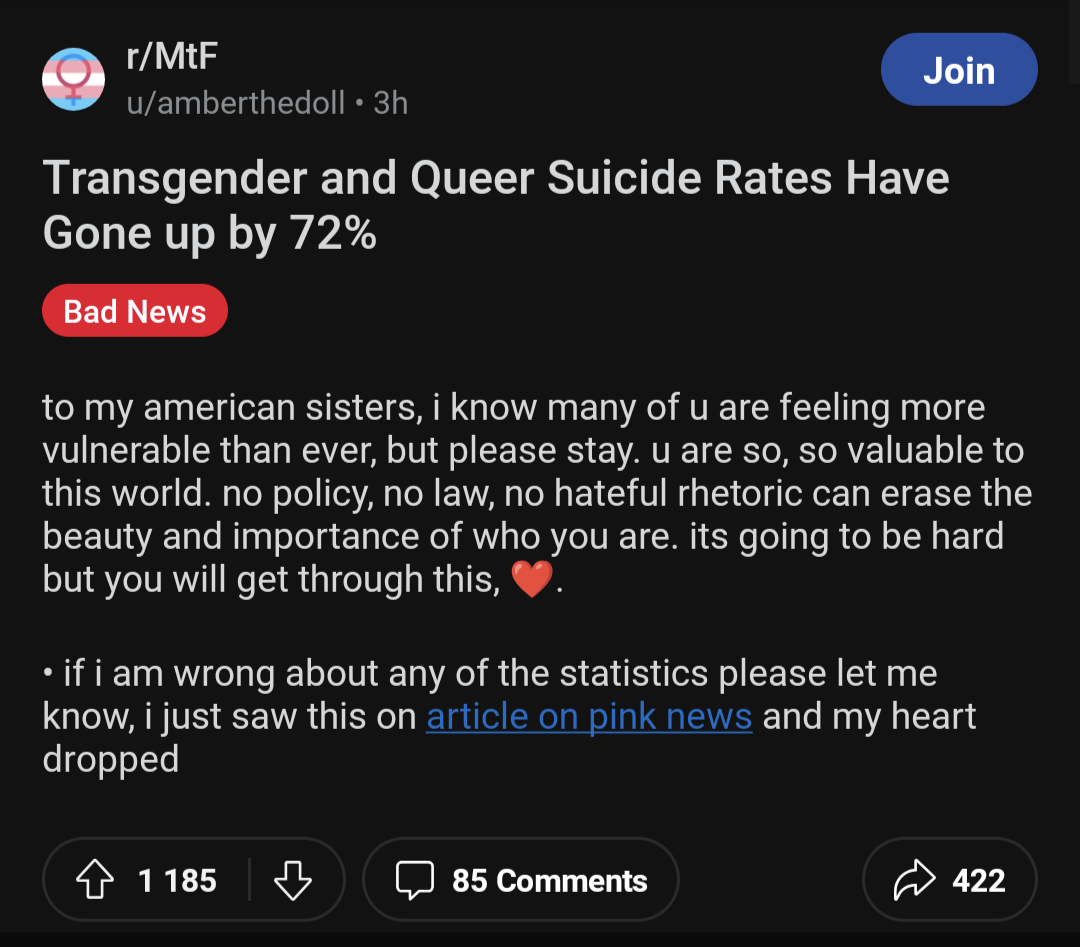1080x947 pixels.
Task: Open the 'article on pink news' link
Action: [589, 716]
